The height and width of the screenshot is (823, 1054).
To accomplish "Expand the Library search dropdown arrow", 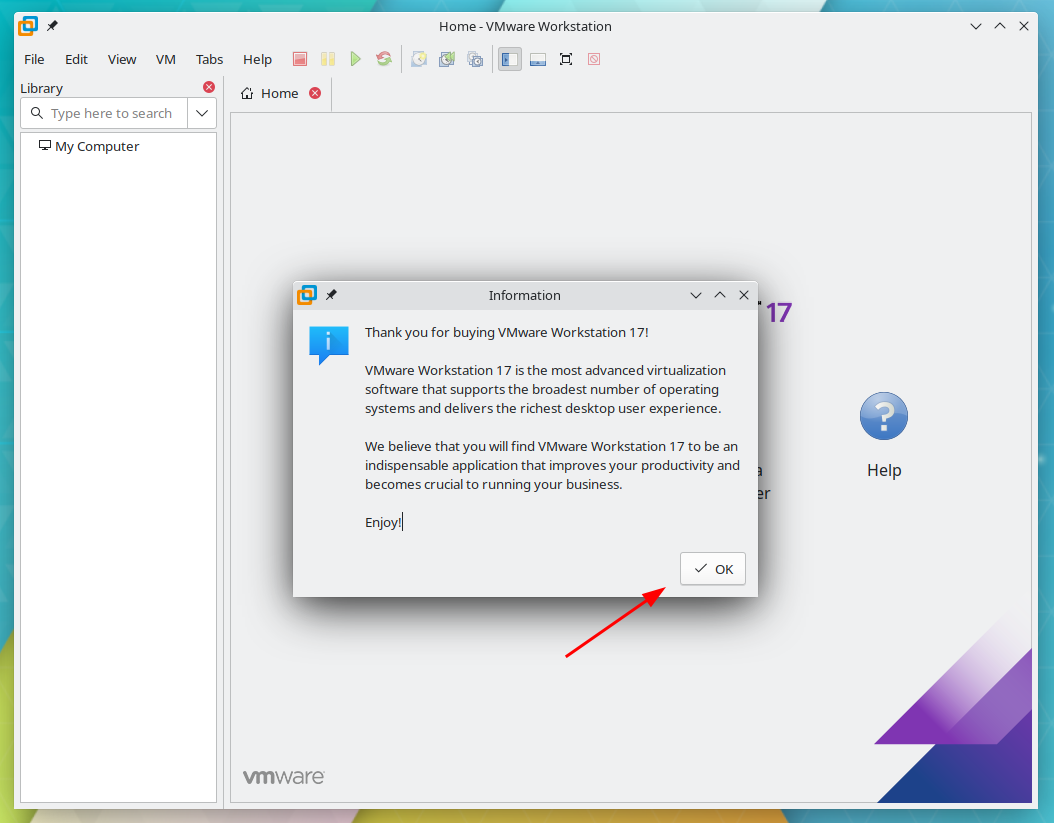I will [x=202, y=113].
